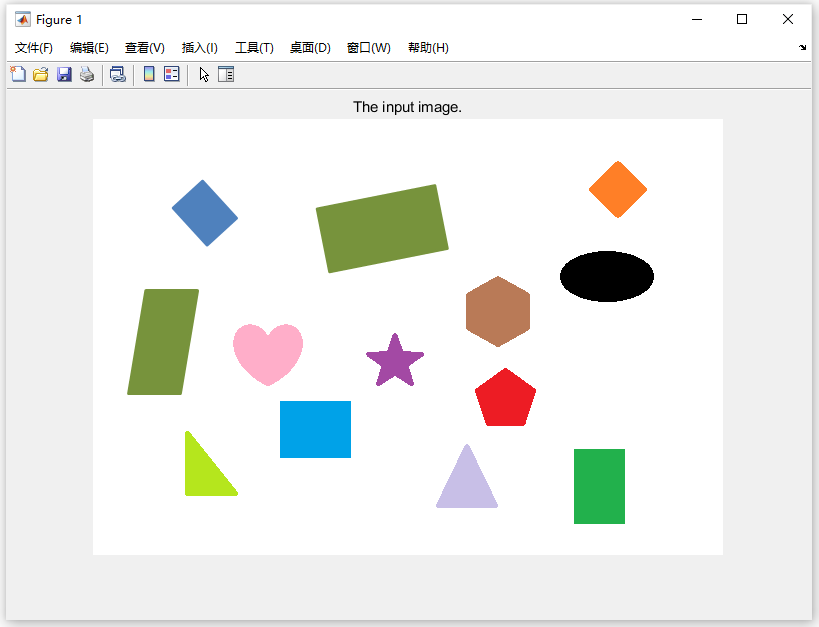Open the 文件(F) menu
The image size is (819, 627).
[33, 48]
